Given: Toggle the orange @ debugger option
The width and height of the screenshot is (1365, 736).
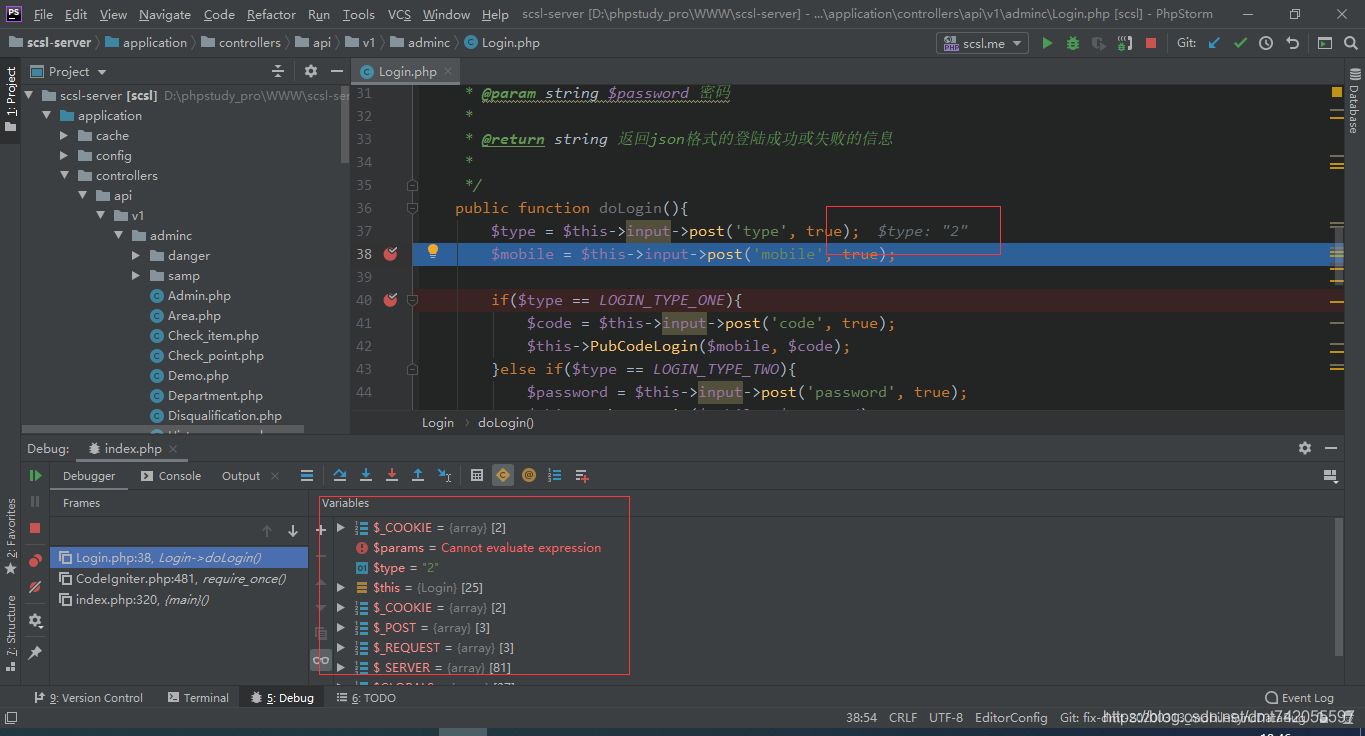Looking at the screenshot, I should 529,476.
